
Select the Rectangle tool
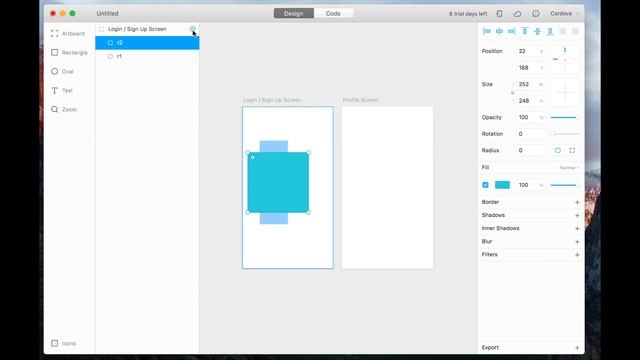tap(69, 52)
